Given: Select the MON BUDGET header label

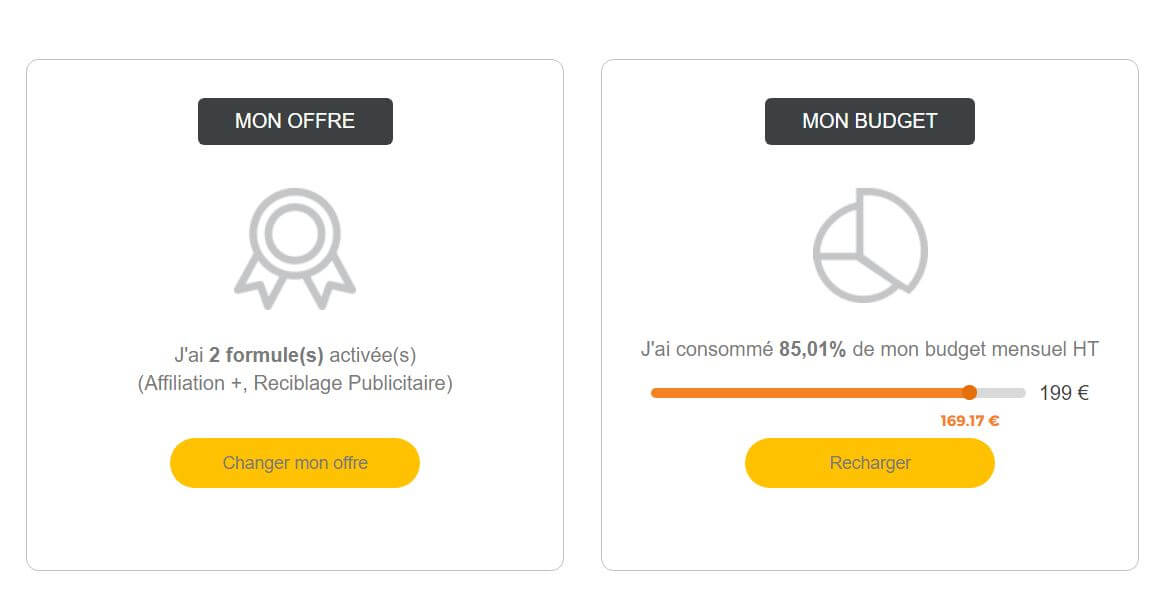Looking at the screenshot, I should 869,121.
